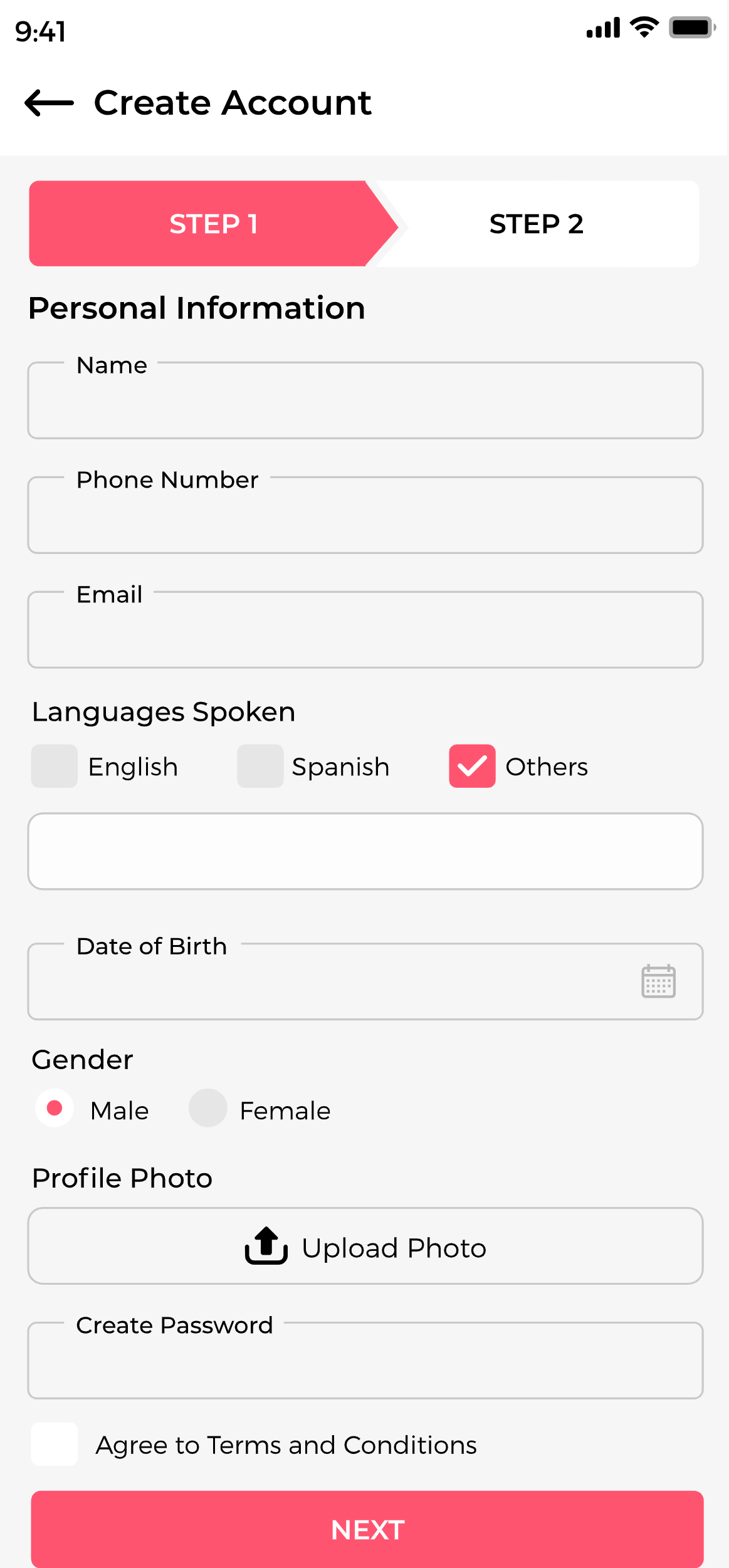Focus the Name input field
729x1568 pixels.
click(365, 400)
